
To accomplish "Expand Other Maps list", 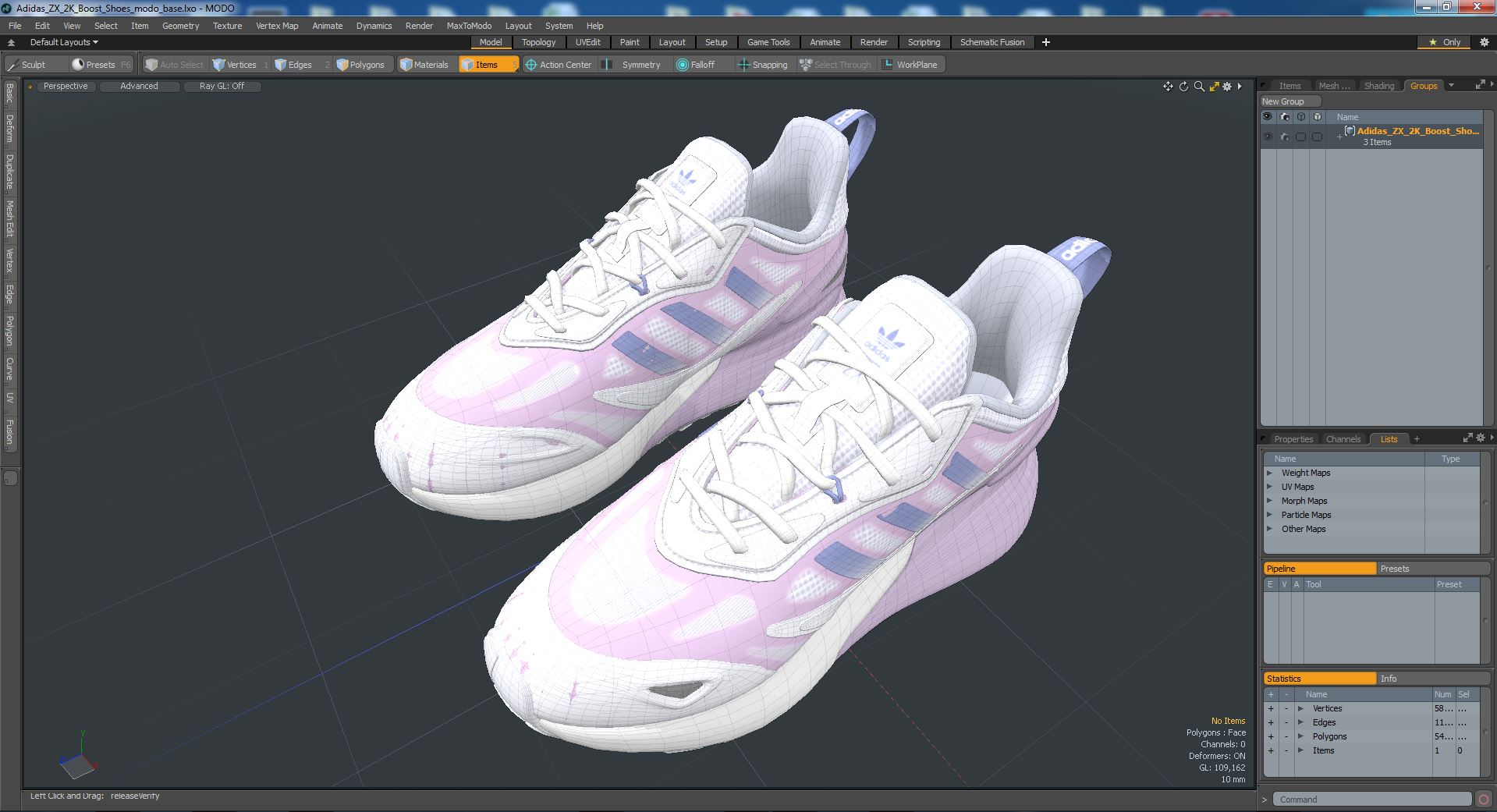I will click(1269, 529).
